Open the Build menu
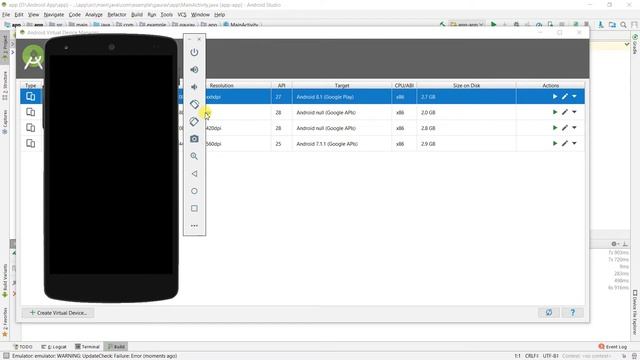 coord(137,14)
